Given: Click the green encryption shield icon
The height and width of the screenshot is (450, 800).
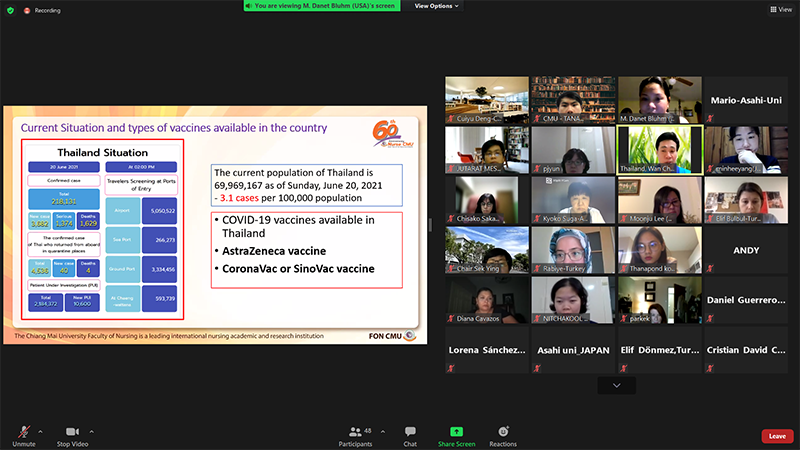Looking at the screenshot, I should click(10, 10).
